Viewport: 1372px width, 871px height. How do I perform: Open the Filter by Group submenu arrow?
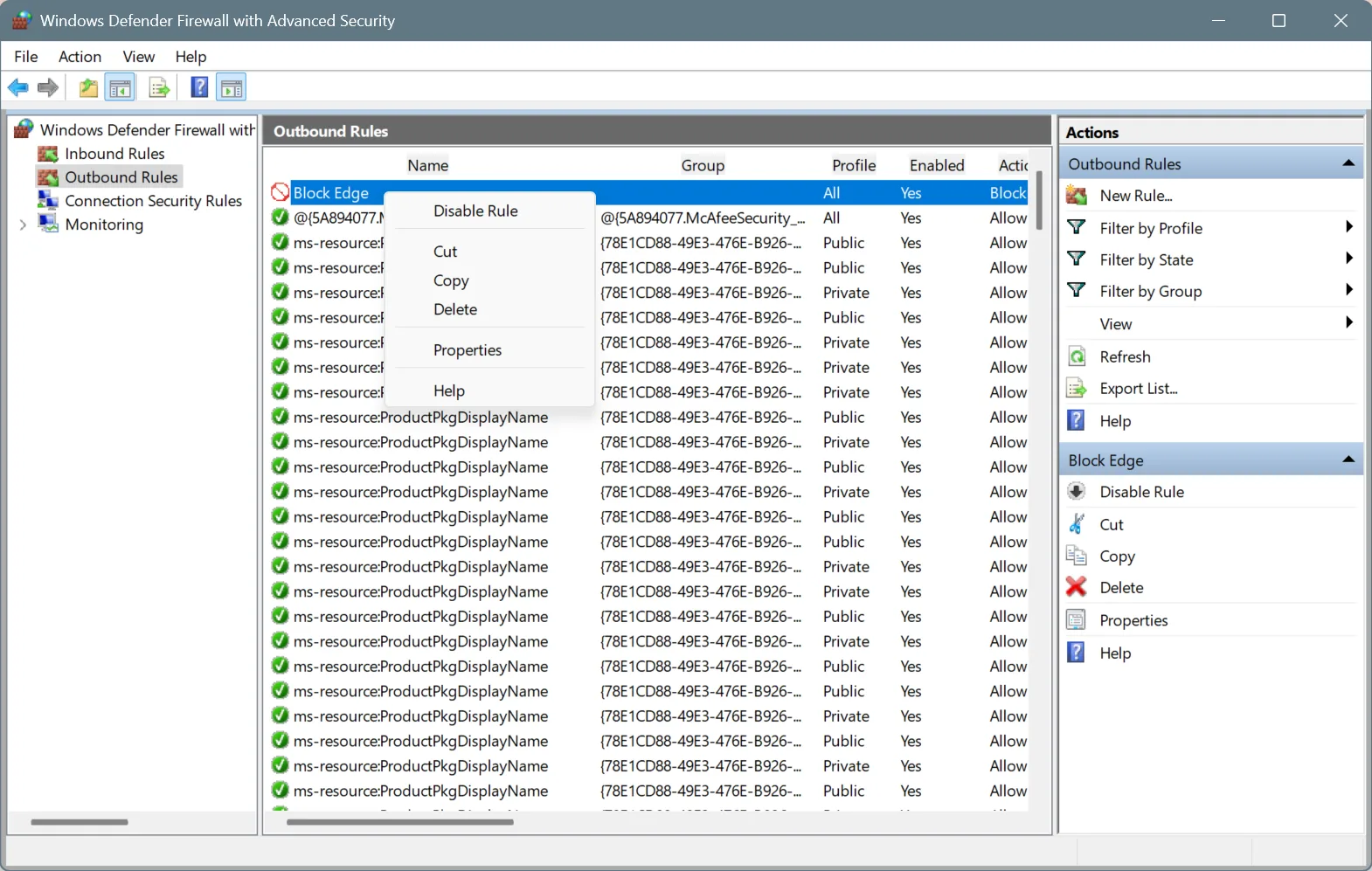pyautogui.click(x=1349, y=290)
